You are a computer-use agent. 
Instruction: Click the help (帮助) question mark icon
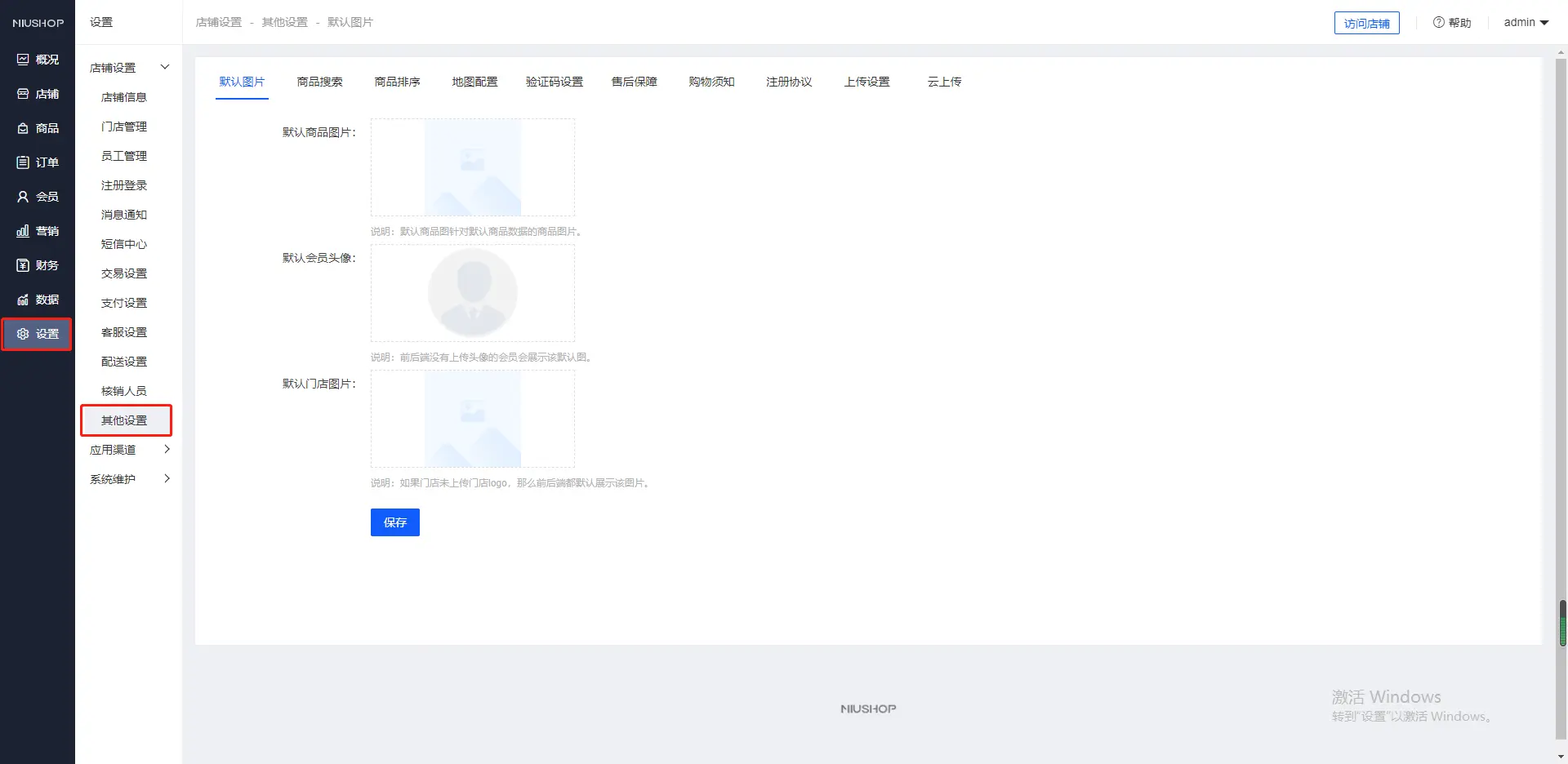coord(1438,22)
